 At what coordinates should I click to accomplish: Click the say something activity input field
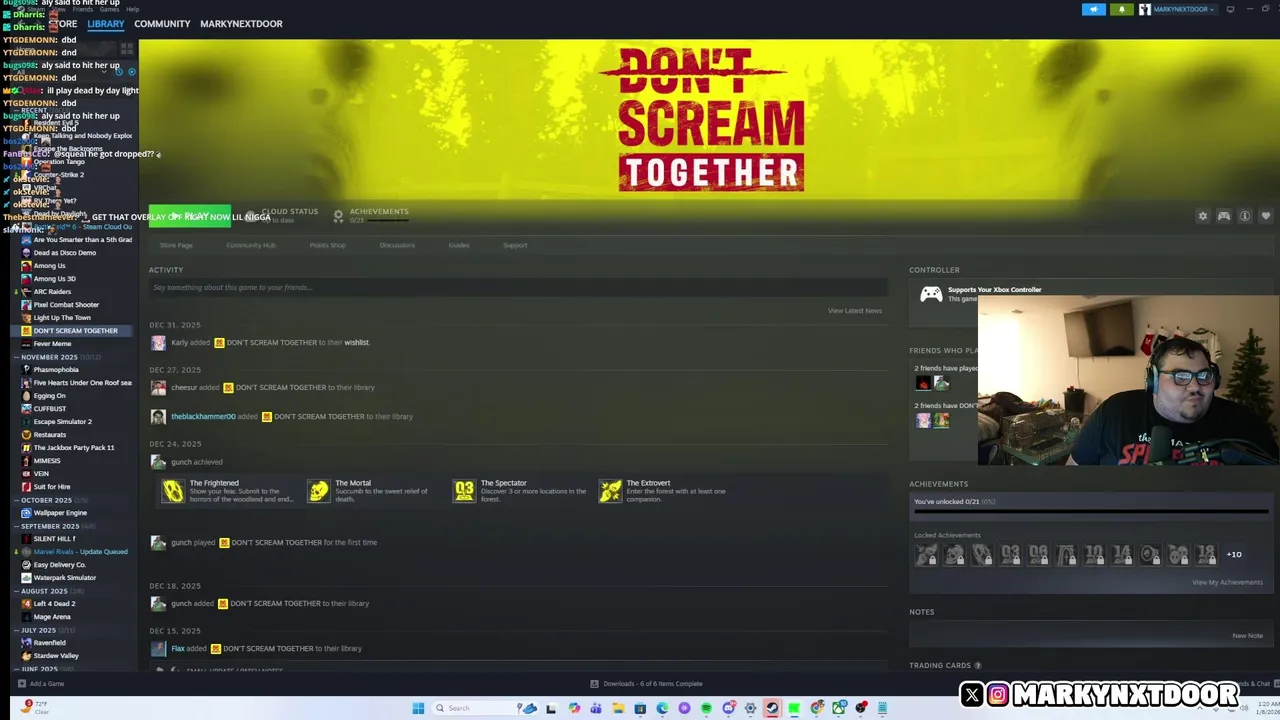pyautogui.click(x=518, y=288)
